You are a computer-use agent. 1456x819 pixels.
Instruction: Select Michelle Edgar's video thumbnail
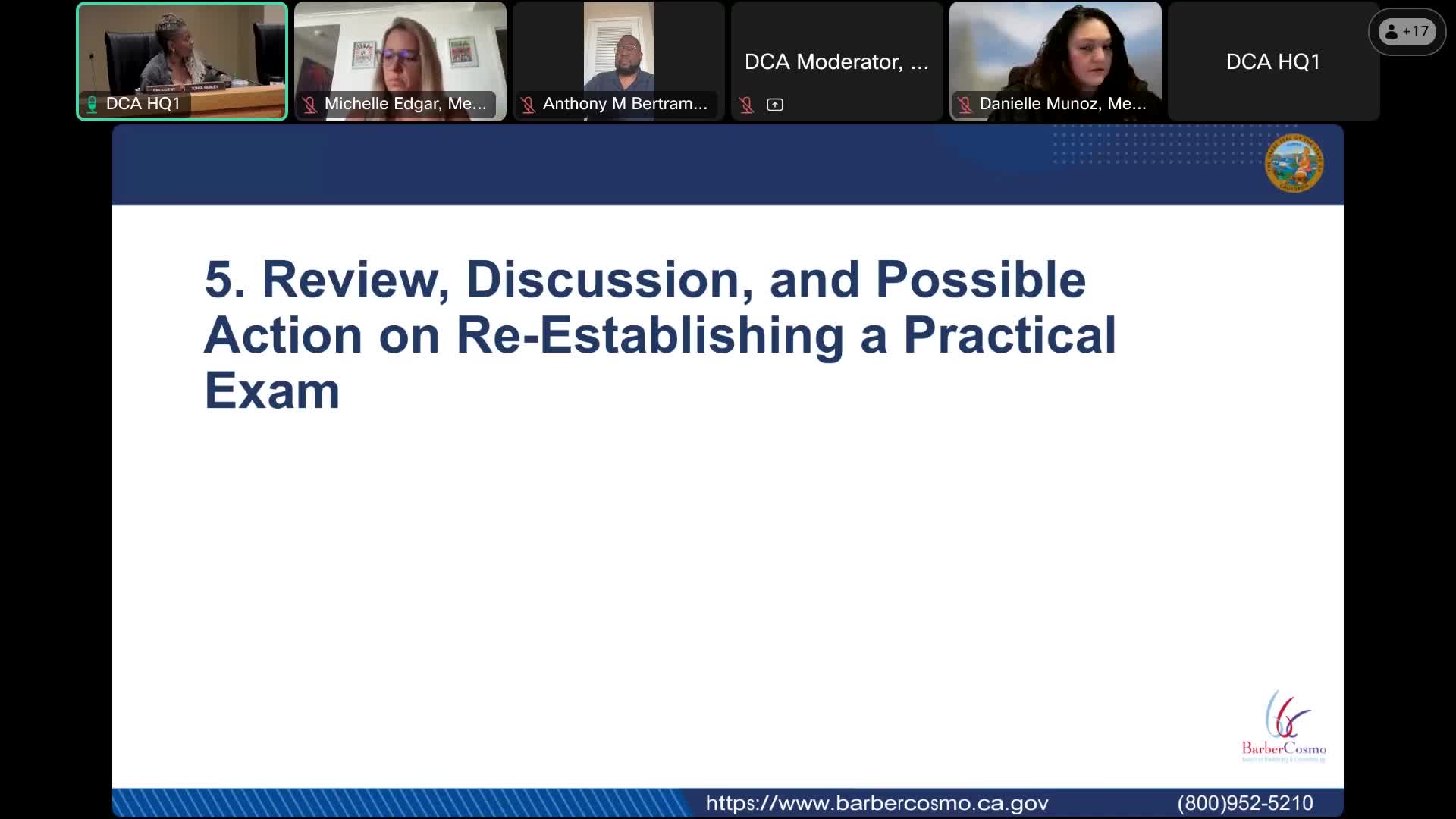400,53
